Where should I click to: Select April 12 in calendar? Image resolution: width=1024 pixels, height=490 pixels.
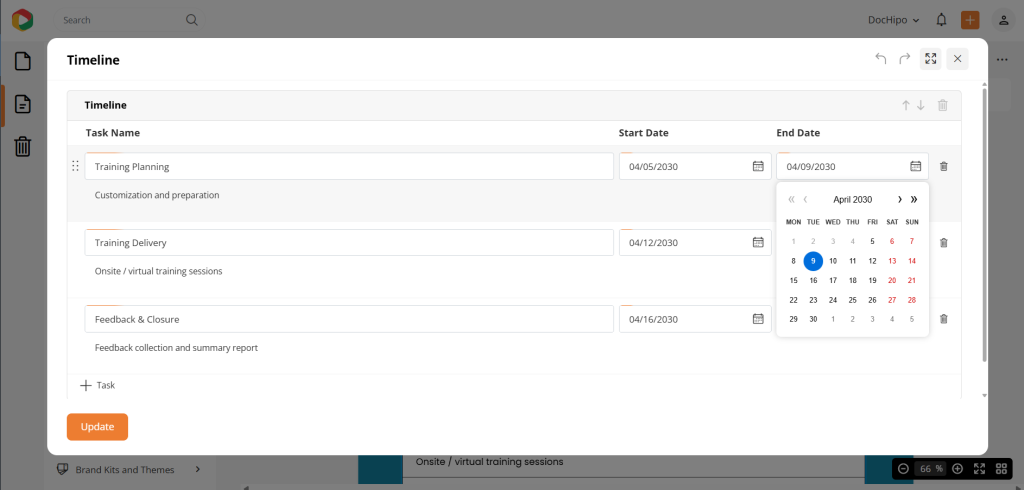[x=872, y=261]
